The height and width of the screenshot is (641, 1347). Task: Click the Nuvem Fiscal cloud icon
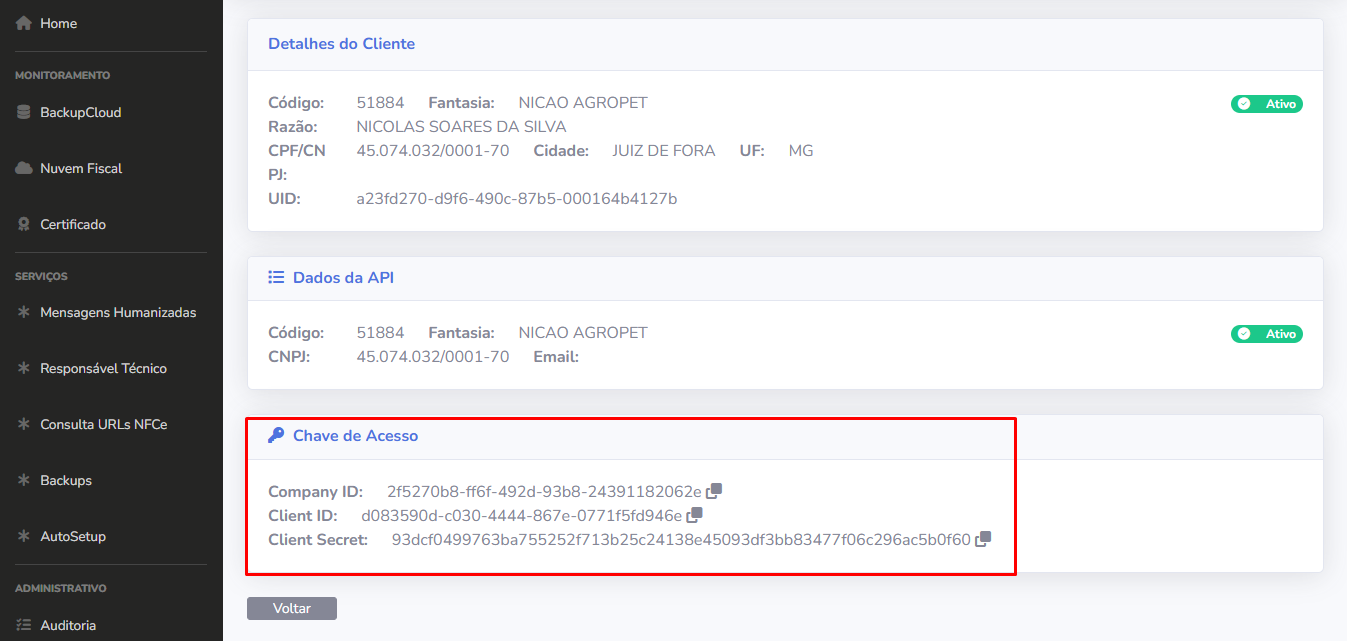pos(24,169)
